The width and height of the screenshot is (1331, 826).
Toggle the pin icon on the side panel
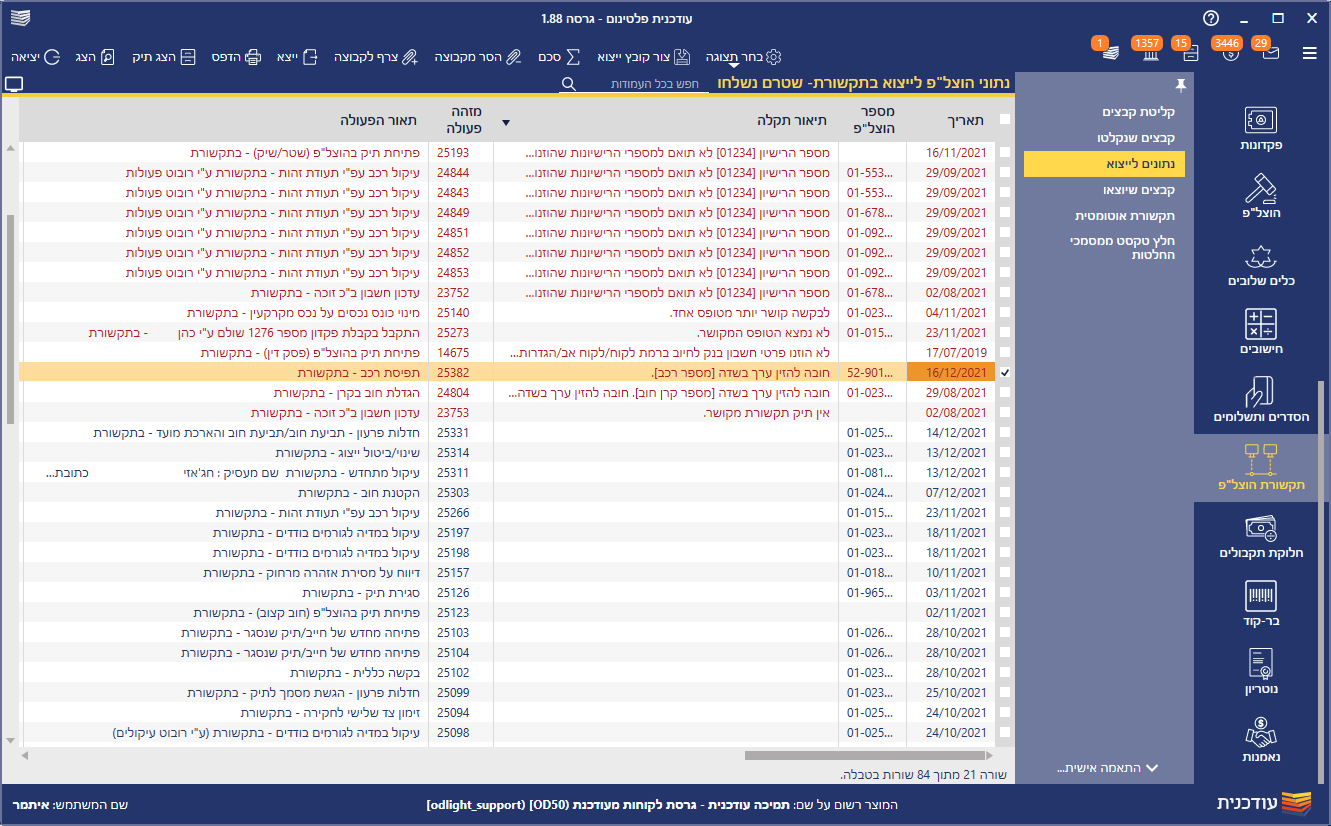pos(1181,84)
